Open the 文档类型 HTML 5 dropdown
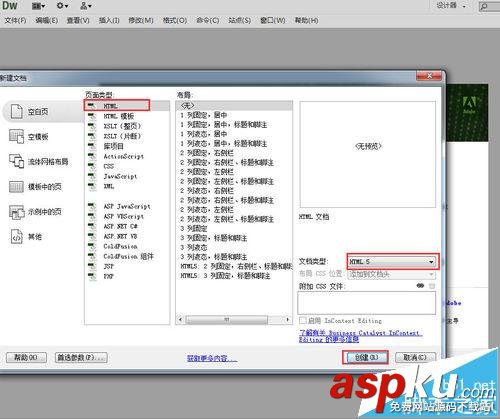 point(392,262)
